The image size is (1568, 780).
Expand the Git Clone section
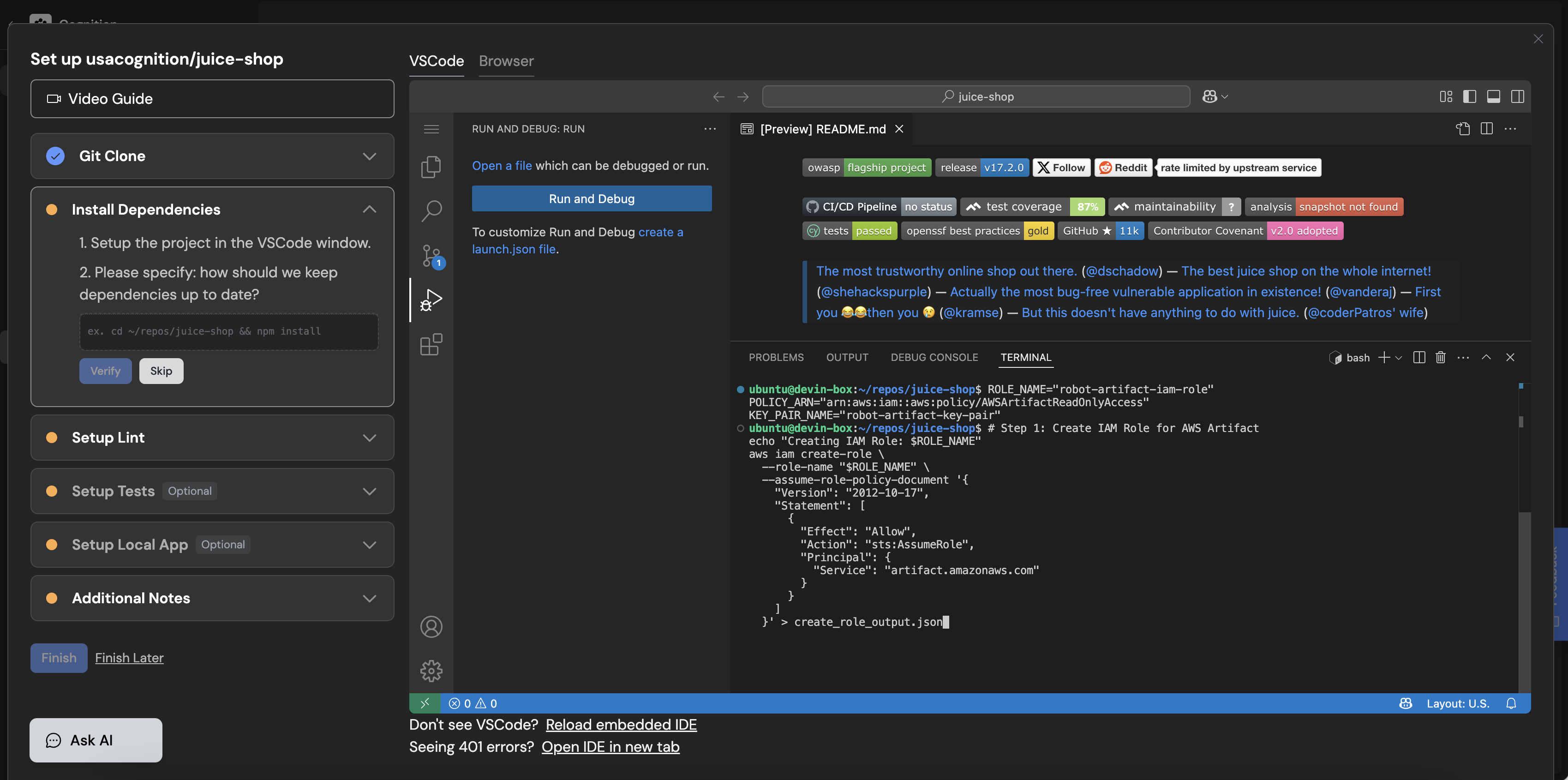coord(369,156)
